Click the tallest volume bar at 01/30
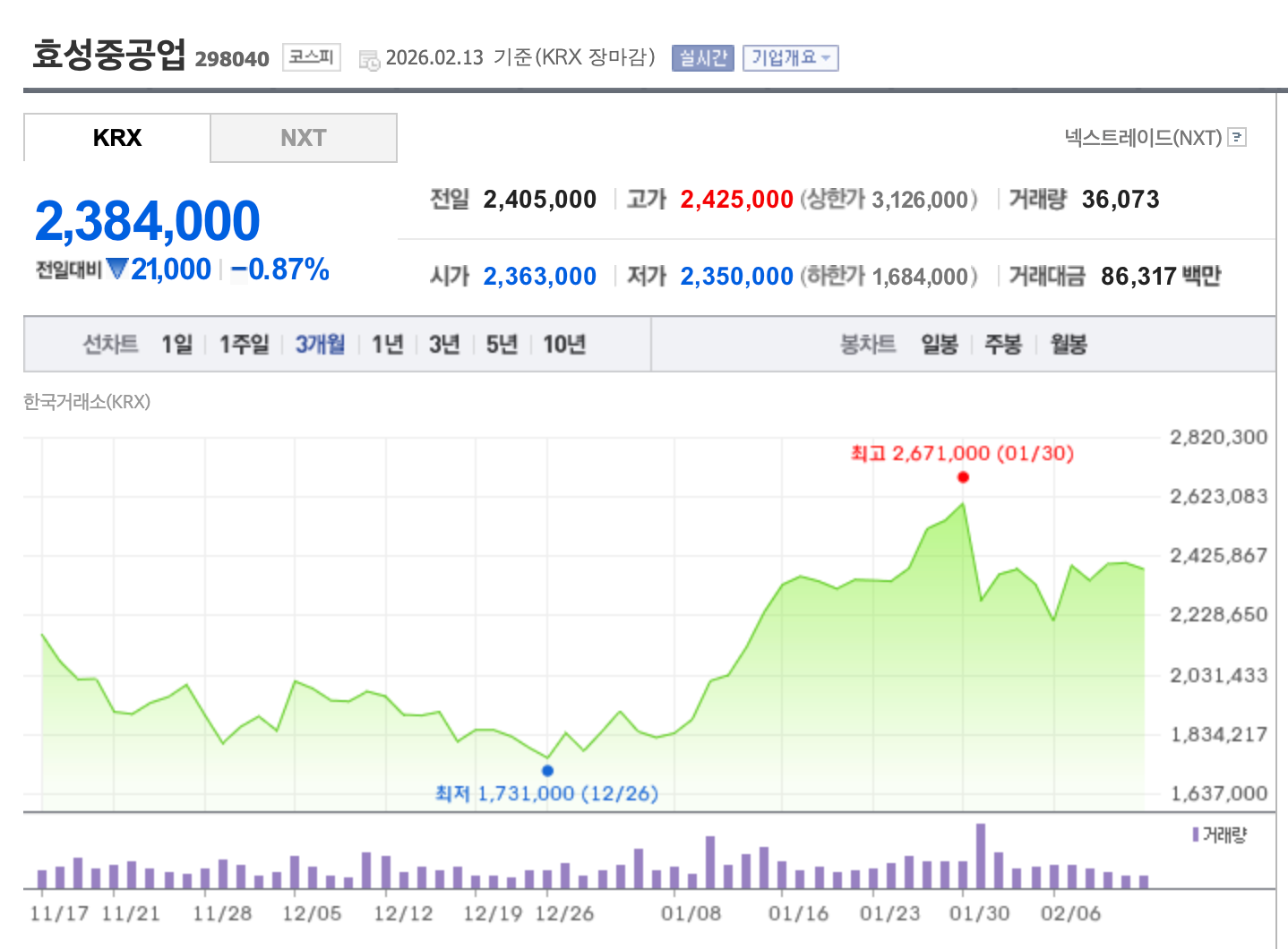Image resolution: width=1288 pixels, height=949 pixels. (981, 855)
